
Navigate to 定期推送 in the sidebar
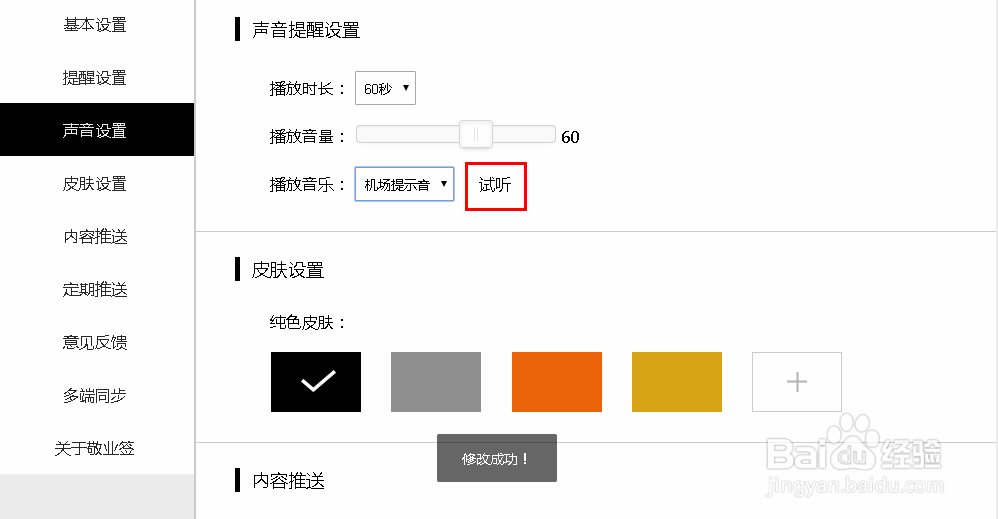(95, 290)
